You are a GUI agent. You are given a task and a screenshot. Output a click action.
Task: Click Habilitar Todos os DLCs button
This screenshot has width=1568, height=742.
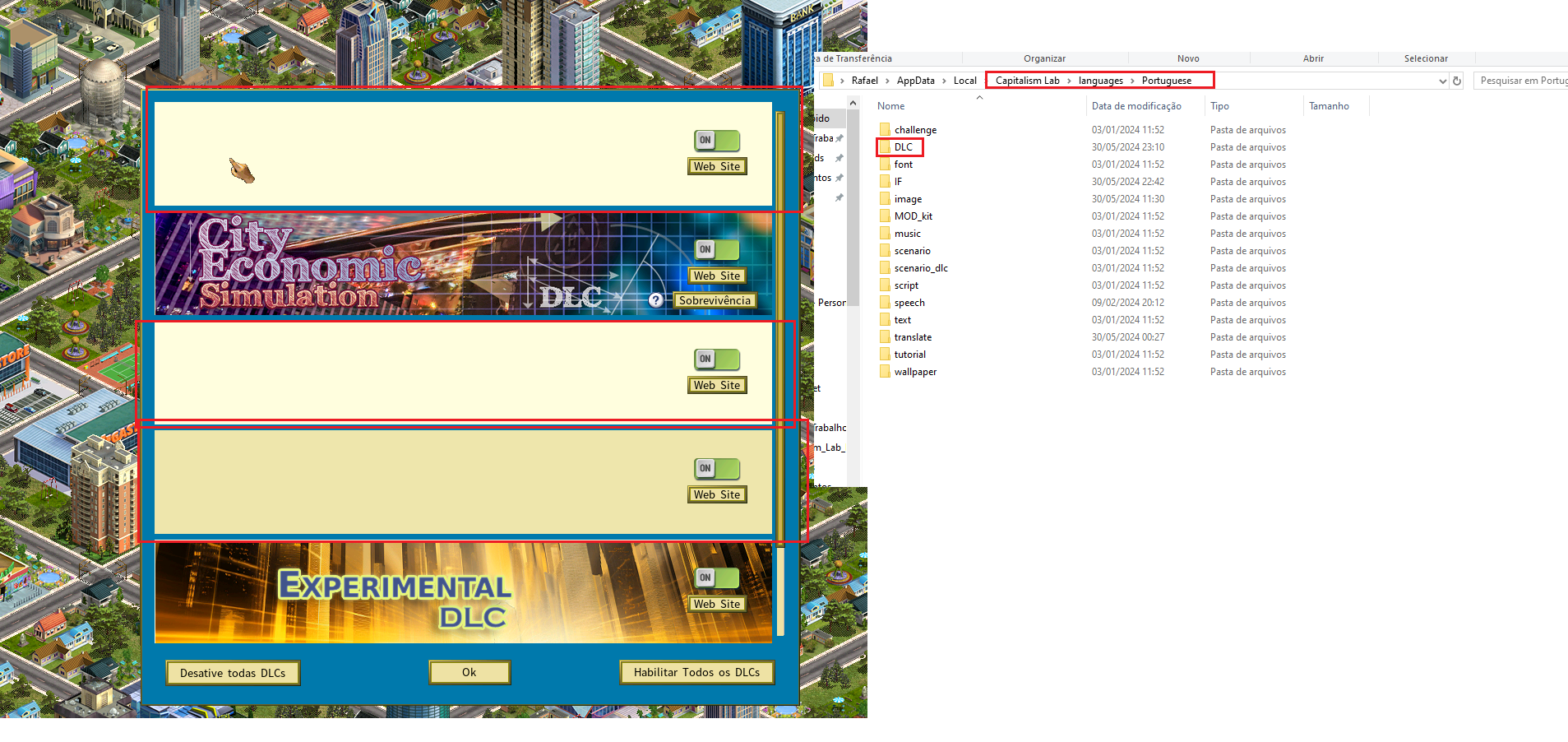[x=697, y=672]
